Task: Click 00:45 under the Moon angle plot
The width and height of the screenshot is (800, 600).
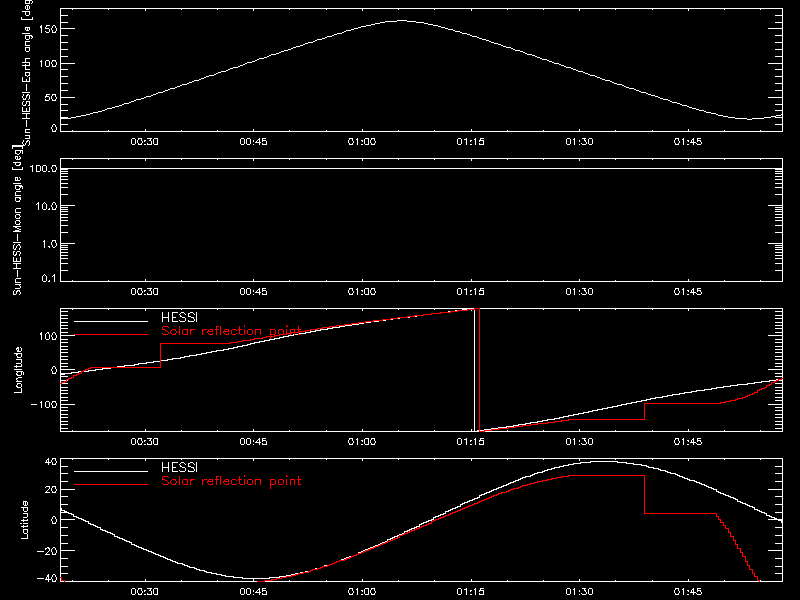Action: tap(254, 292)
